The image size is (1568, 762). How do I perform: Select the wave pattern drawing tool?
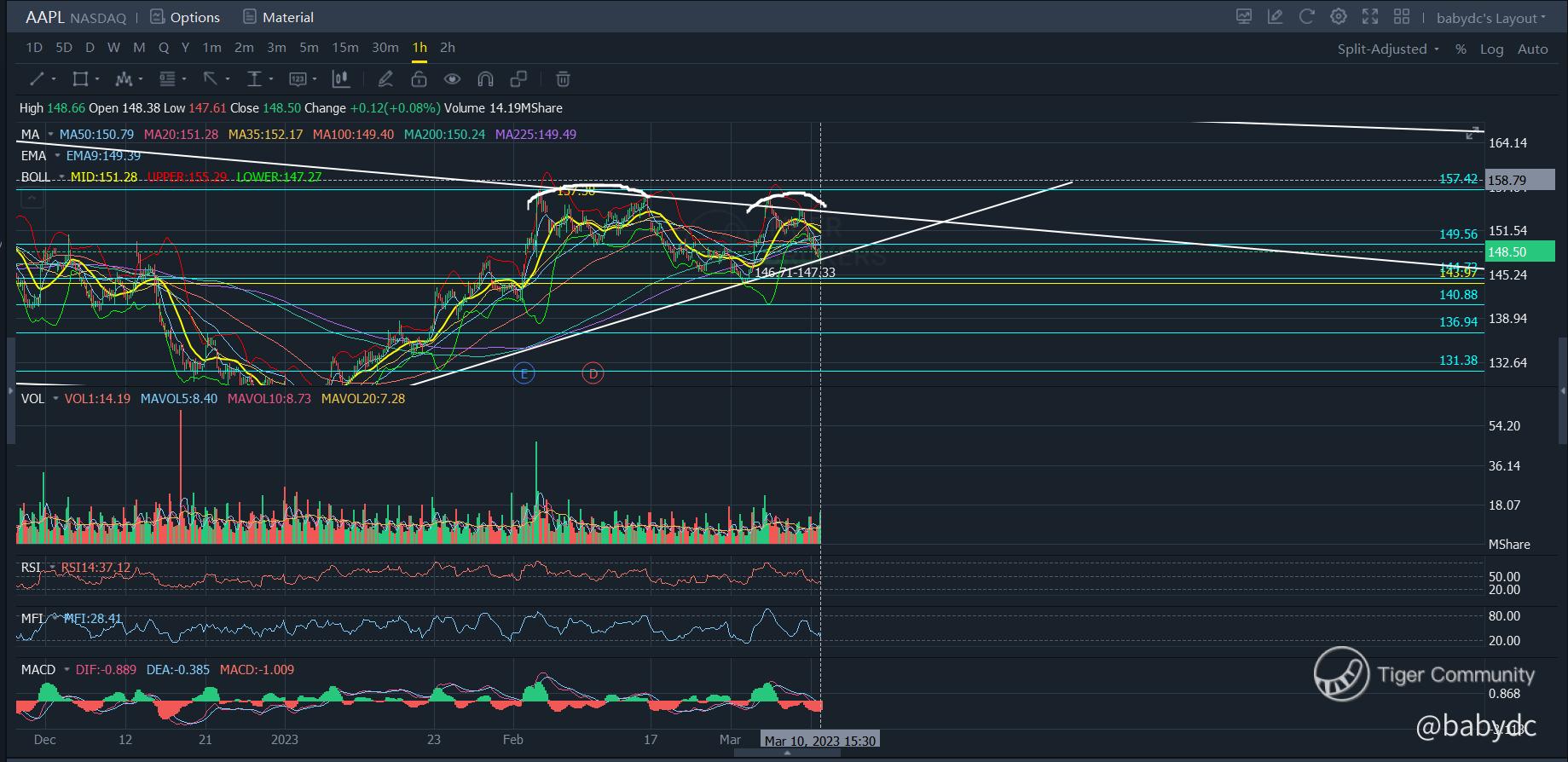[x=124, y=79]
